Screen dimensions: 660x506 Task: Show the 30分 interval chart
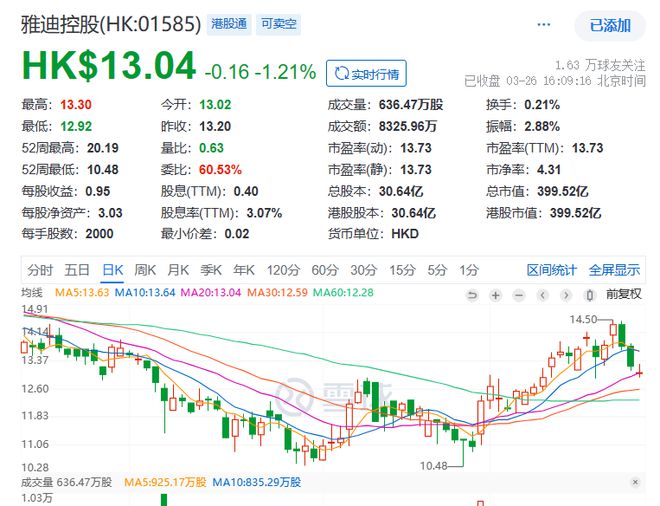pos(364,270)
